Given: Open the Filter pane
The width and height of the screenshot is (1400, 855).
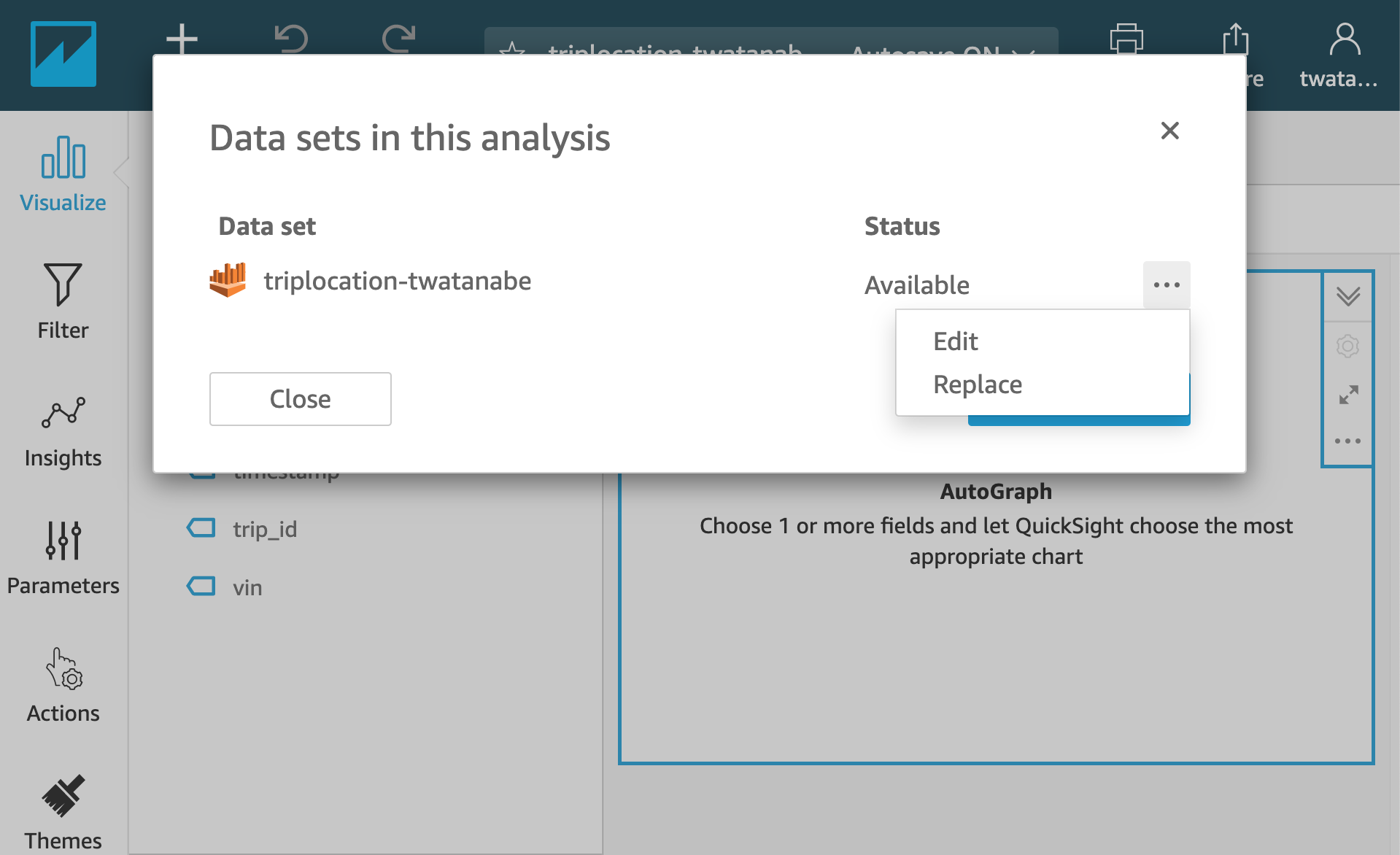Looking at the screenshot, I should click(x=63, y=301).
